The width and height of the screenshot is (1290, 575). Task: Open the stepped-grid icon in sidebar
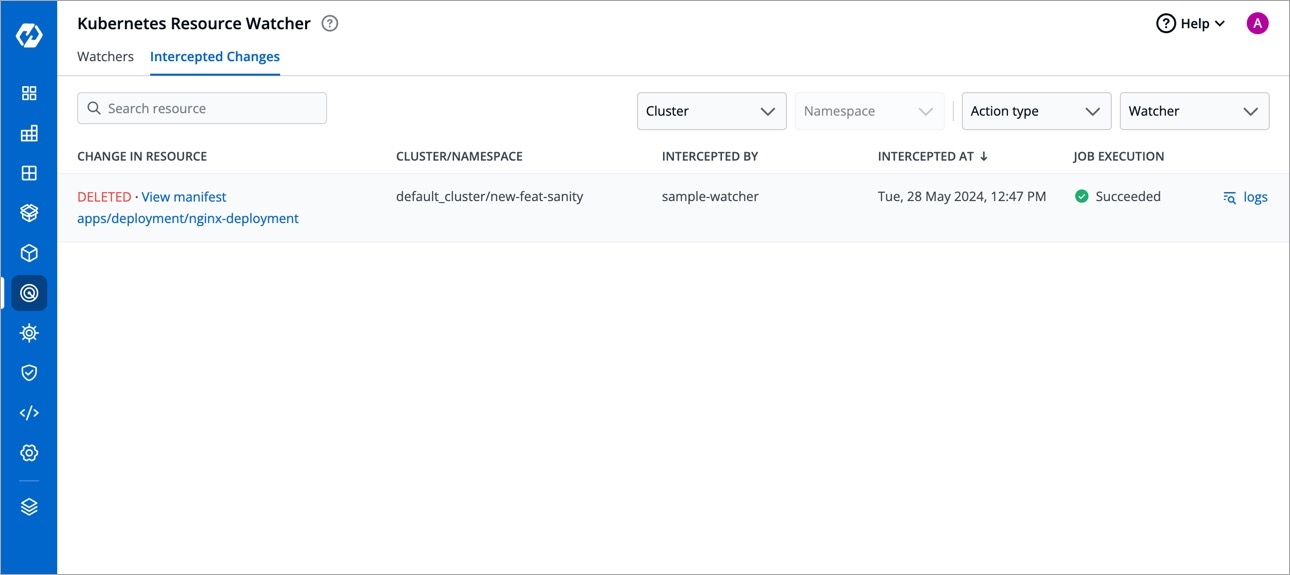coord(29,133)
